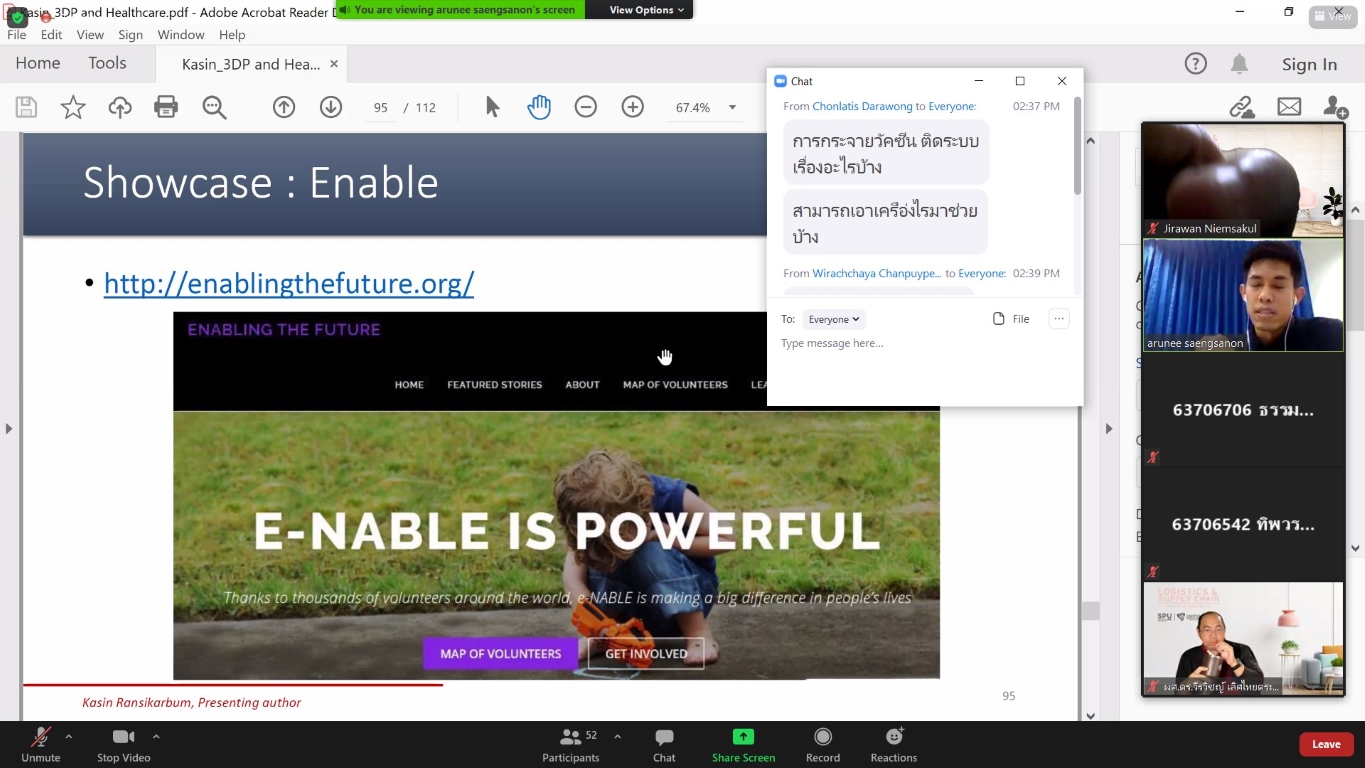This screenshot has height=768, width=1365.
Task: Open Reactions in Zoom toolbar
Action: coord(894,745)
